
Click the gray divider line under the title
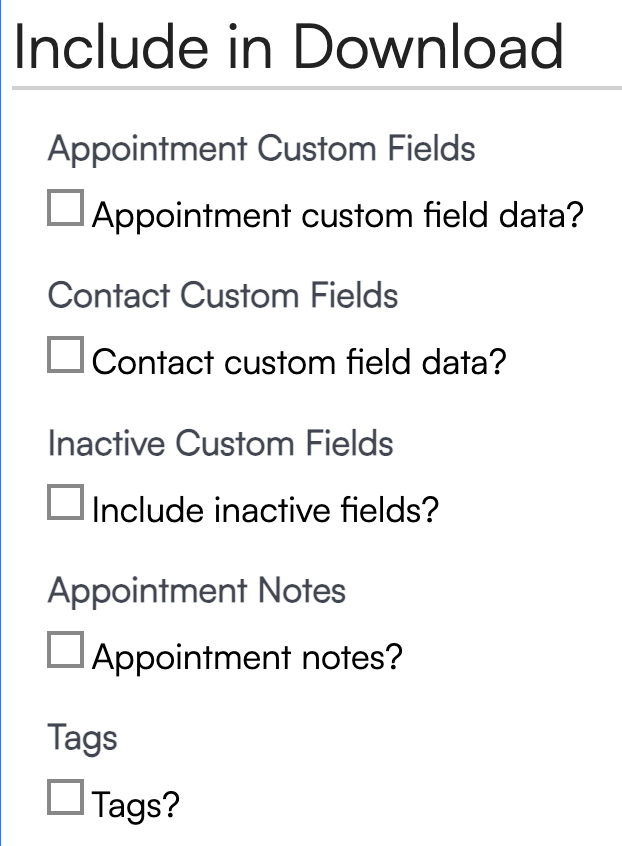316,89
